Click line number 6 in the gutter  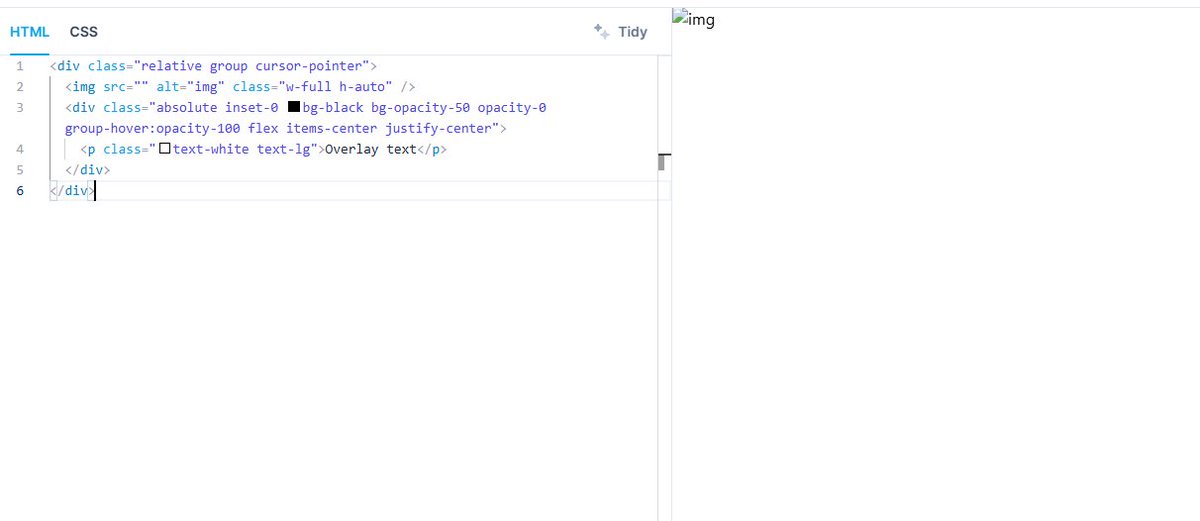(19, 191)
